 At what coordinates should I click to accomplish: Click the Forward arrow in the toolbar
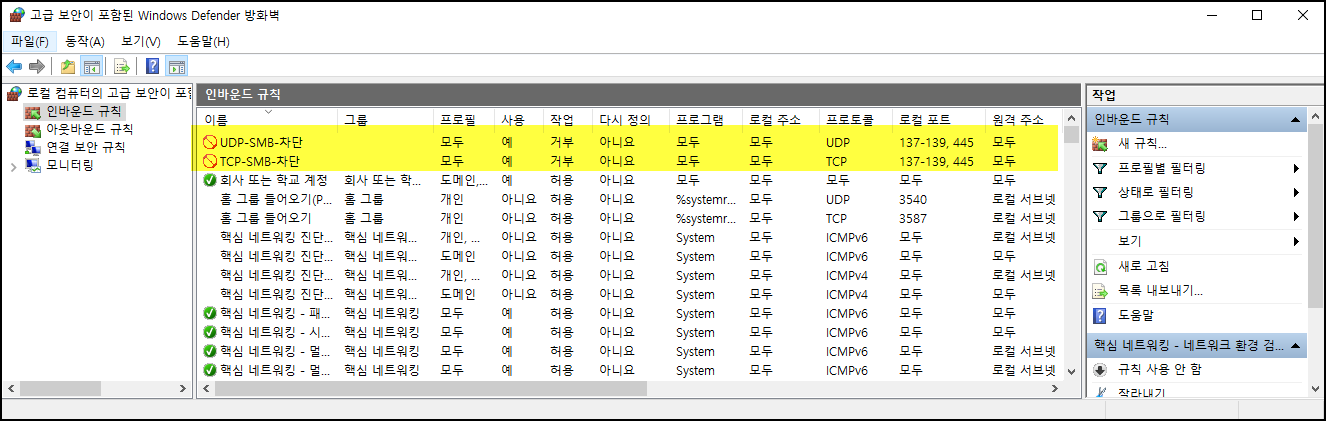pos(37,67)
